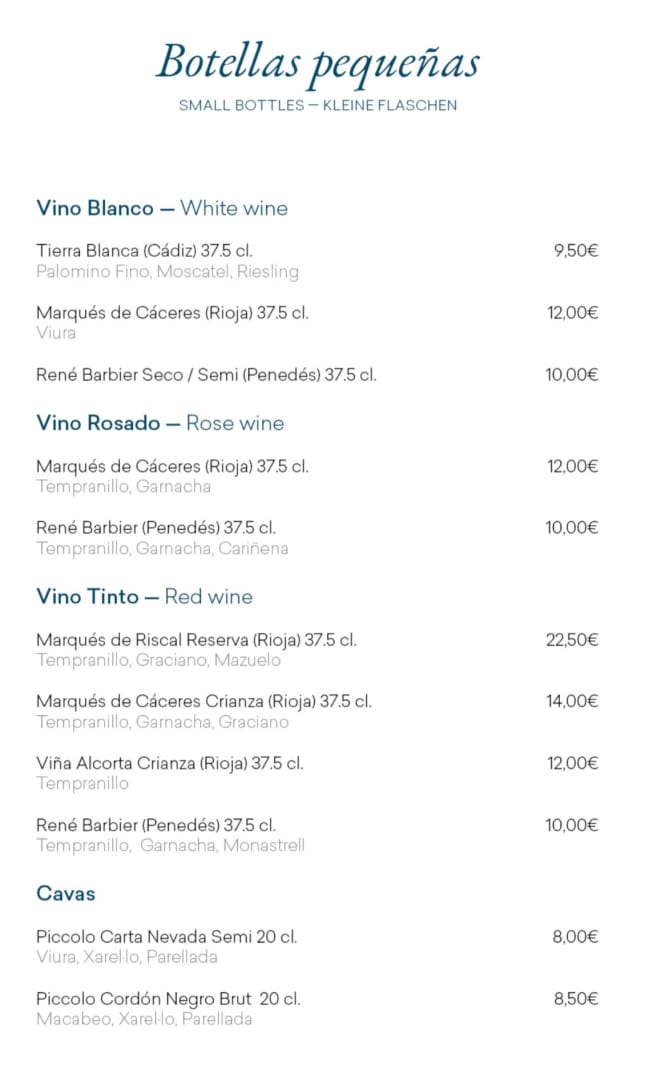
Task: Click the 9,50€ price
Action: point(575,251)
